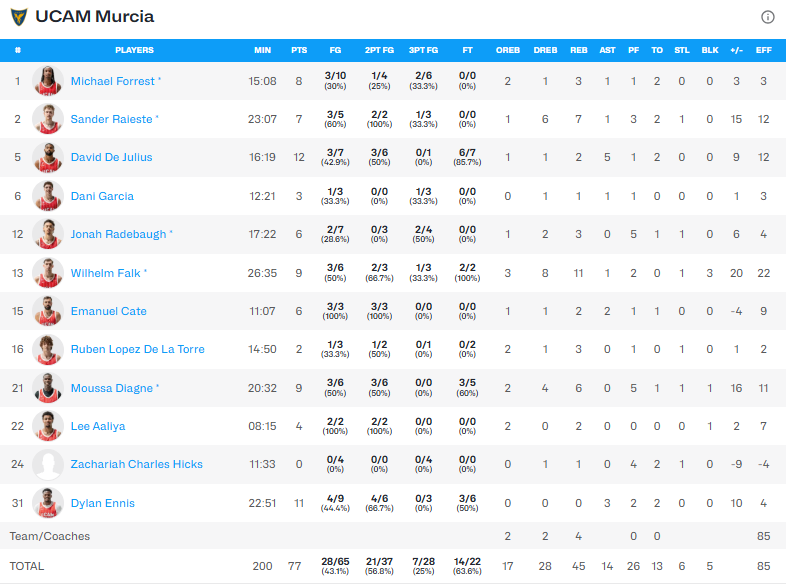Sort table by PTS column header

click(299, 50)
